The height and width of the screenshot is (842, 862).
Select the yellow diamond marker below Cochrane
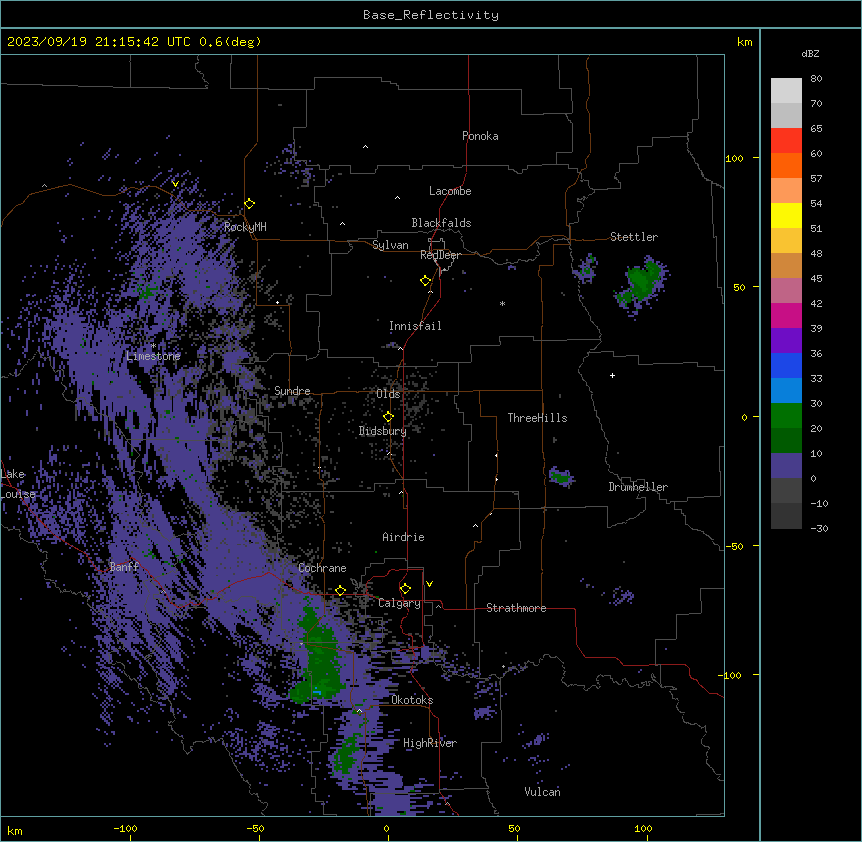[340, 591]
